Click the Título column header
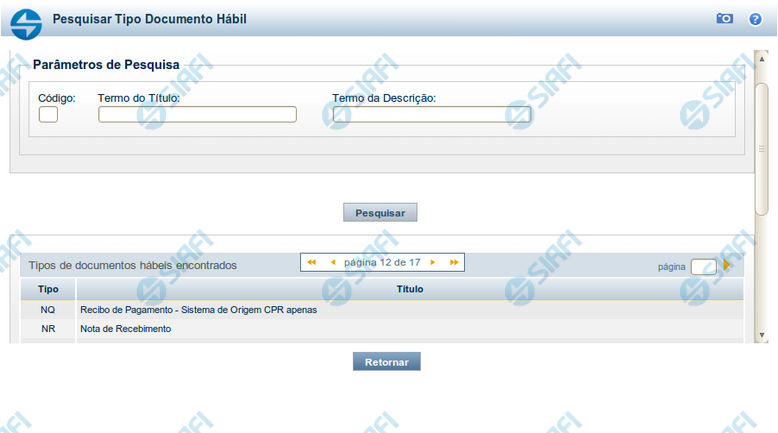 pyautogui.click(x=410, y=289)
